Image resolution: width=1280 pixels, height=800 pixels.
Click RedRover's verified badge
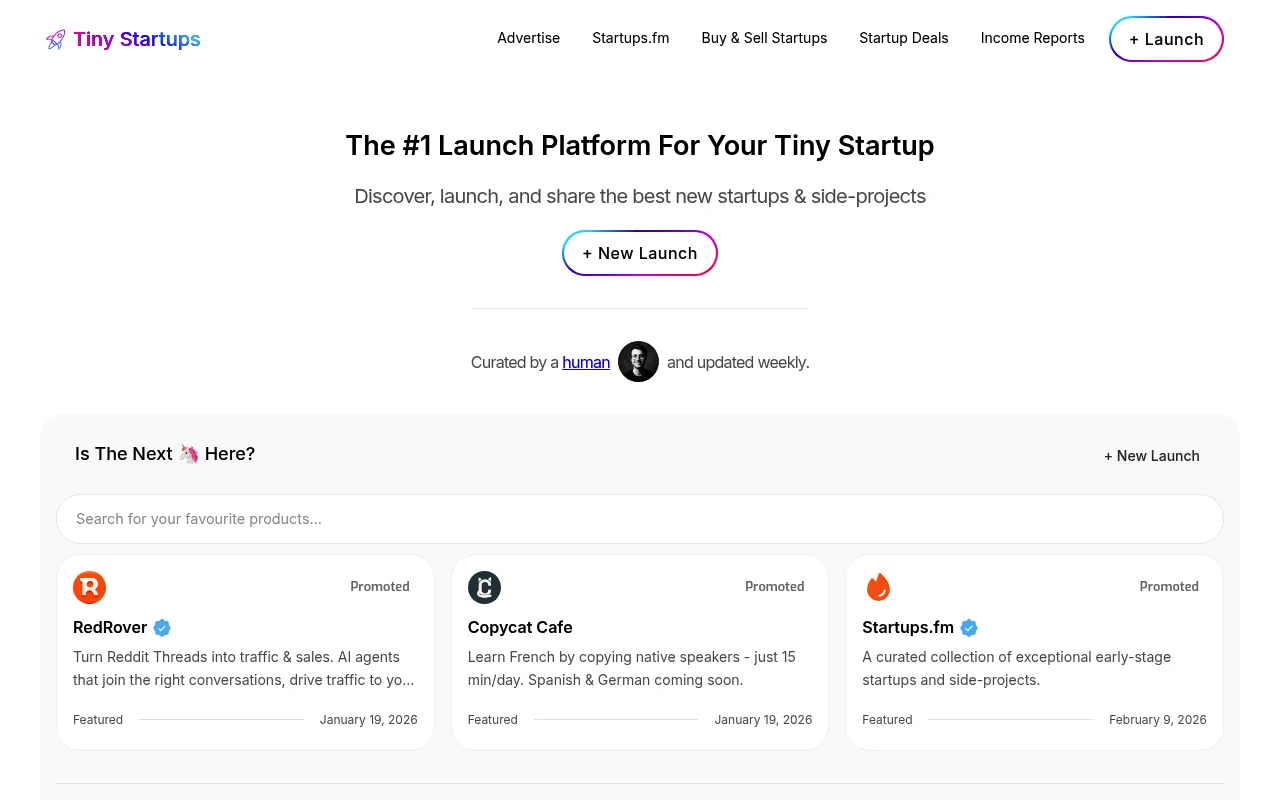click(162, 628)
